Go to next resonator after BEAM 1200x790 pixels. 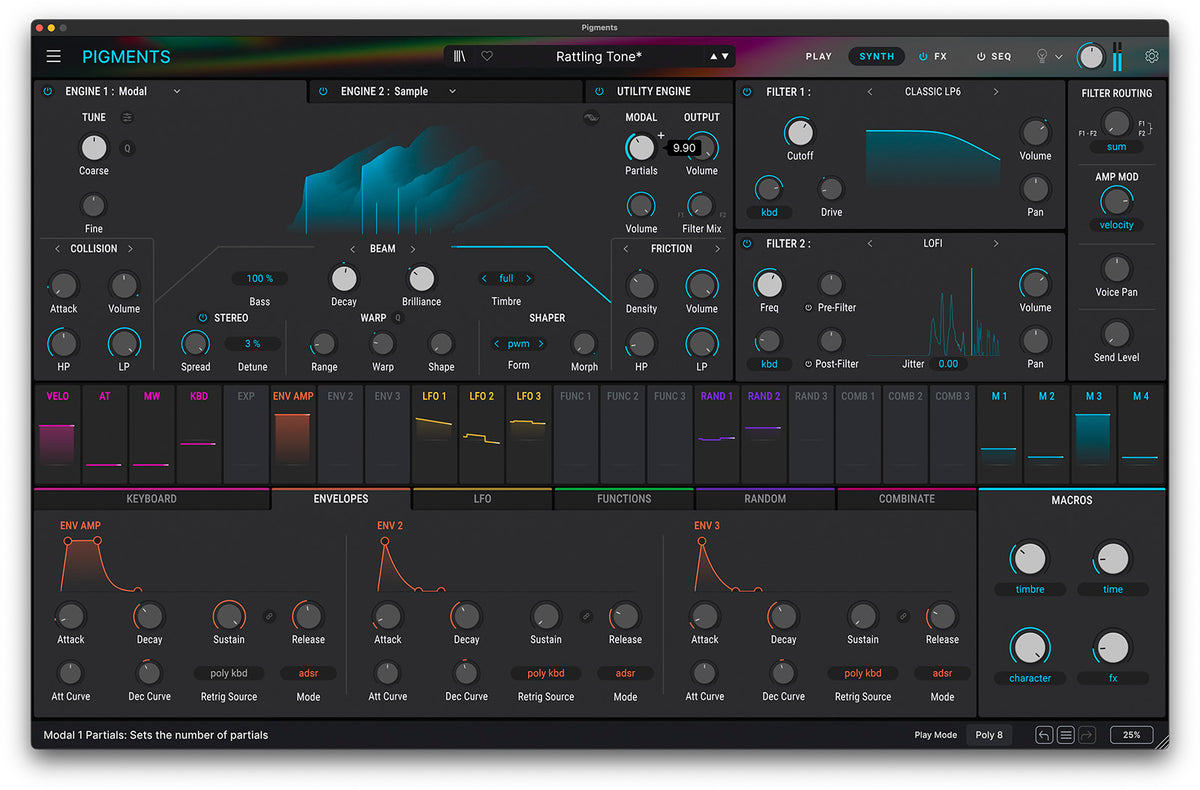pyautogui.click(x=413, y=249)
